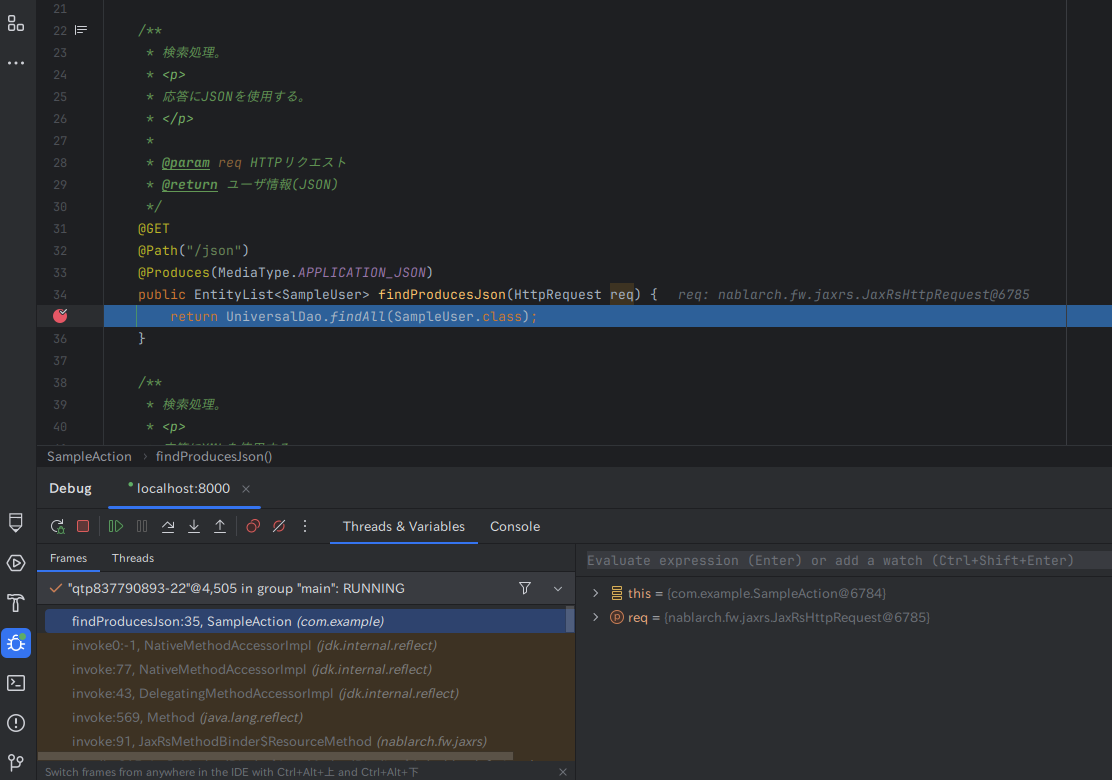This screenshot has height=780, width=1112.
Task: Switch to the Console tab
Action: click(x=514, y=526)
